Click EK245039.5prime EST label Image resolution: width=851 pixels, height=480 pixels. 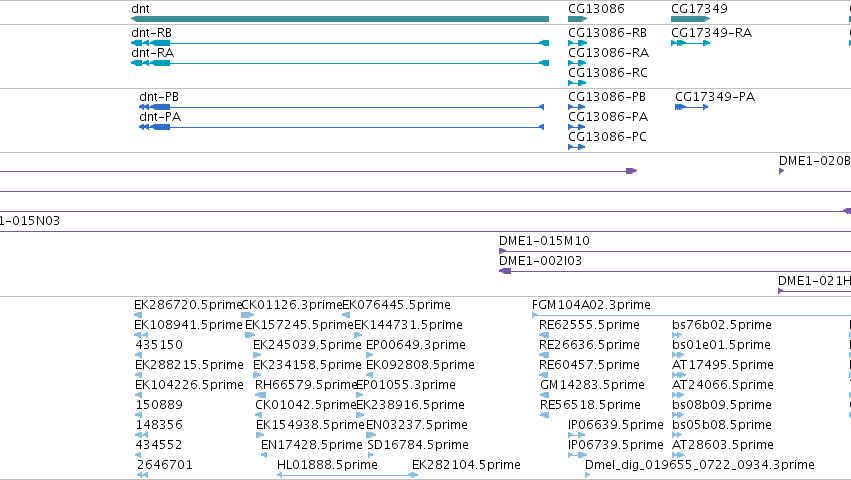(307, 345)
